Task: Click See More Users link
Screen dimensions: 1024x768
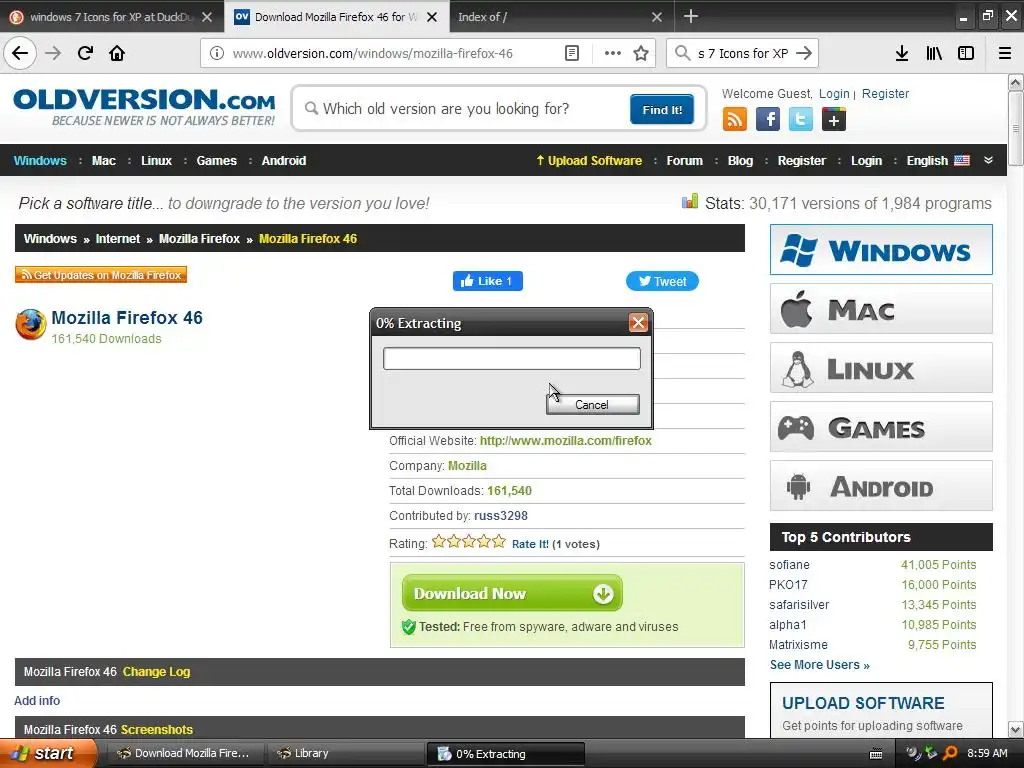Action: [x=820, y=665]
